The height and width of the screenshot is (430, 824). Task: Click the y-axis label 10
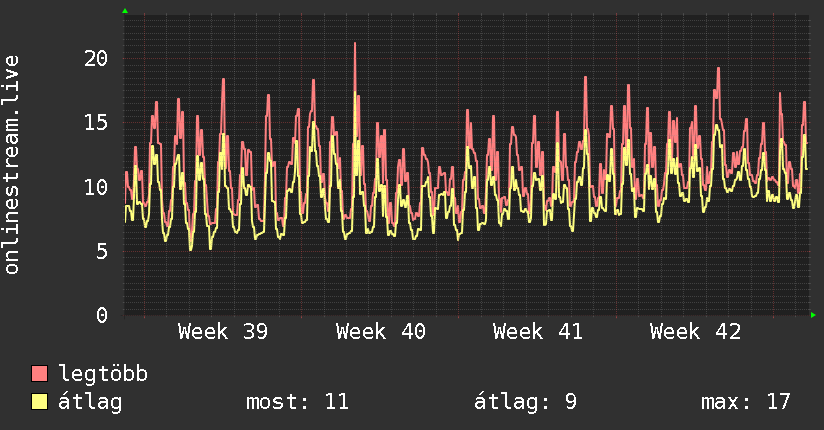[96, 187]
